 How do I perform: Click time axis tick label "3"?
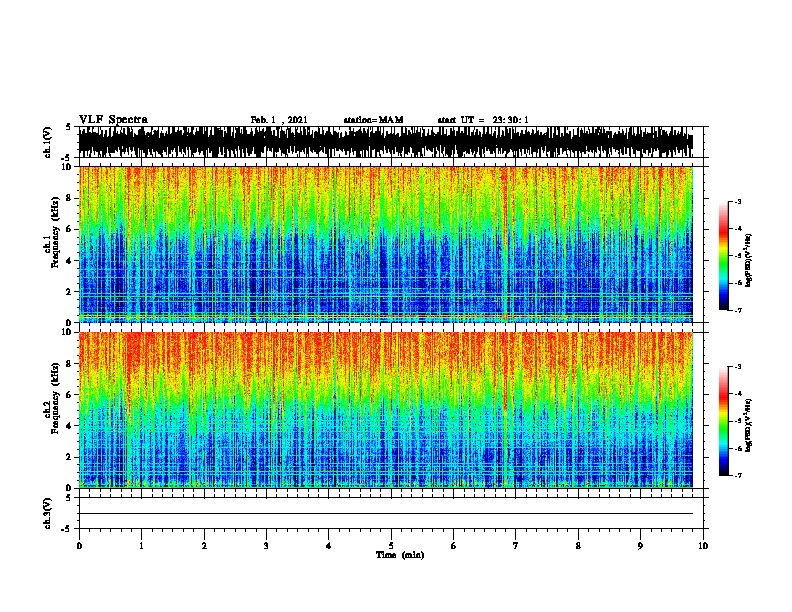(x=266, y=546)
